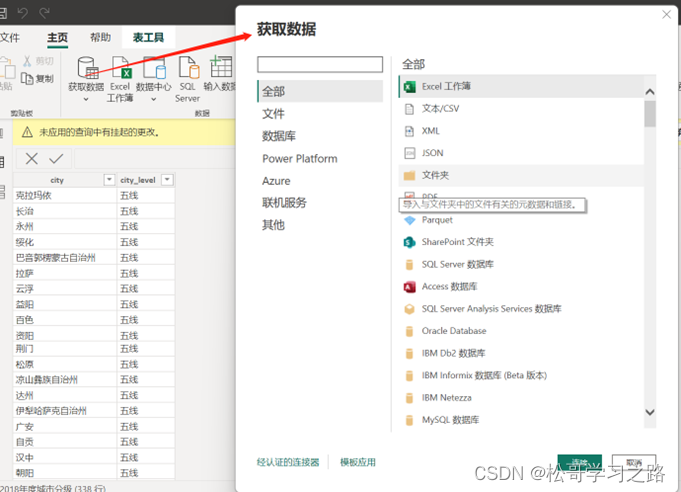Select the 伊犁哈萨克自治州 cell
This screenshot has width=681, height=492.
coord(65,410)
